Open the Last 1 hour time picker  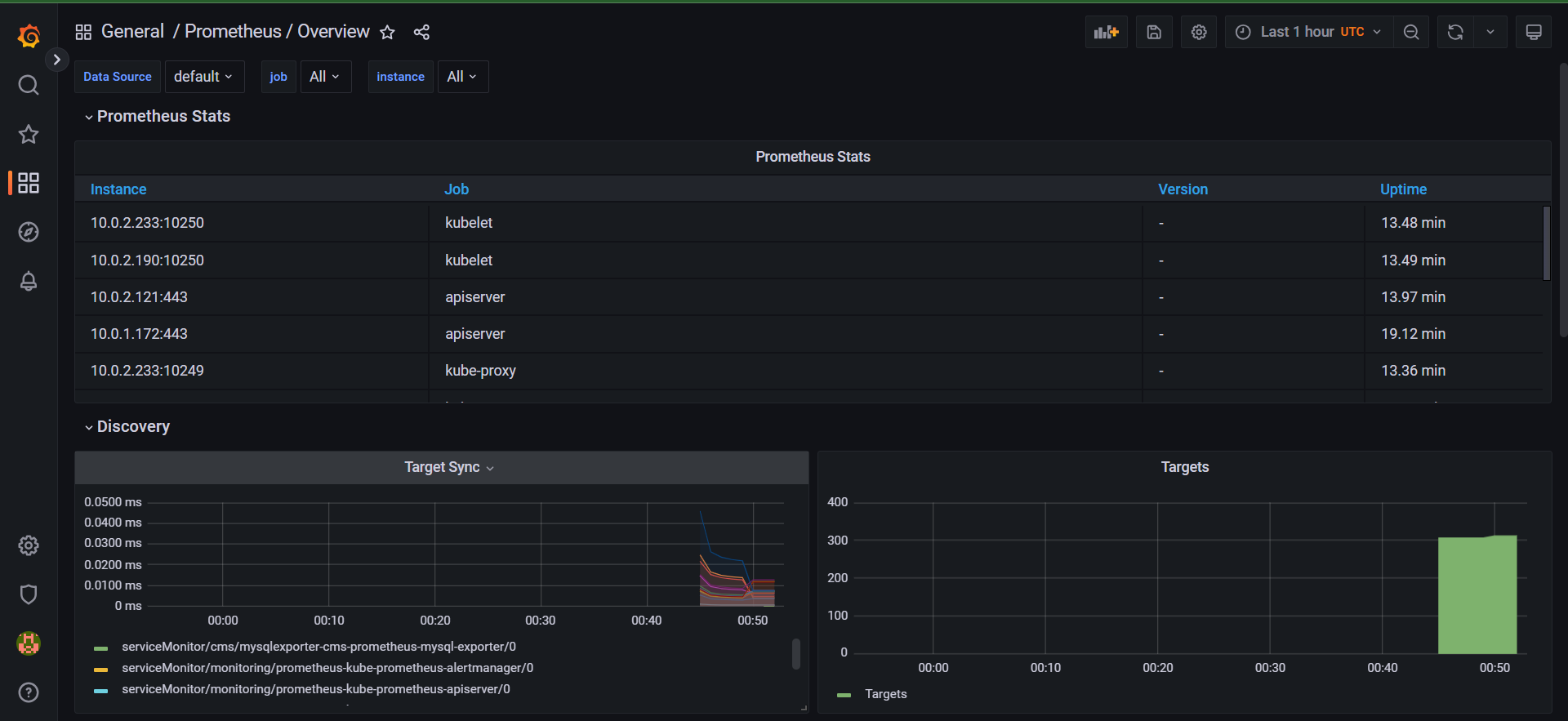point(1308,32)
